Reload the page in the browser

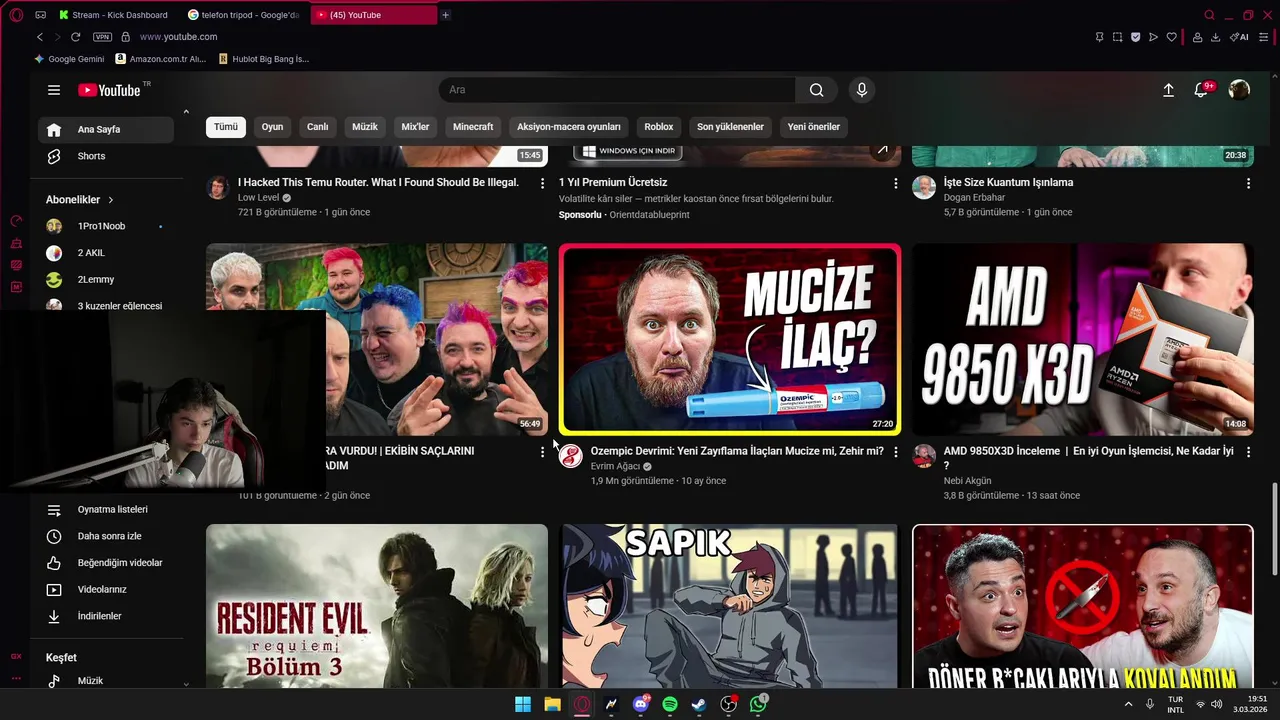tap(75, 37)
